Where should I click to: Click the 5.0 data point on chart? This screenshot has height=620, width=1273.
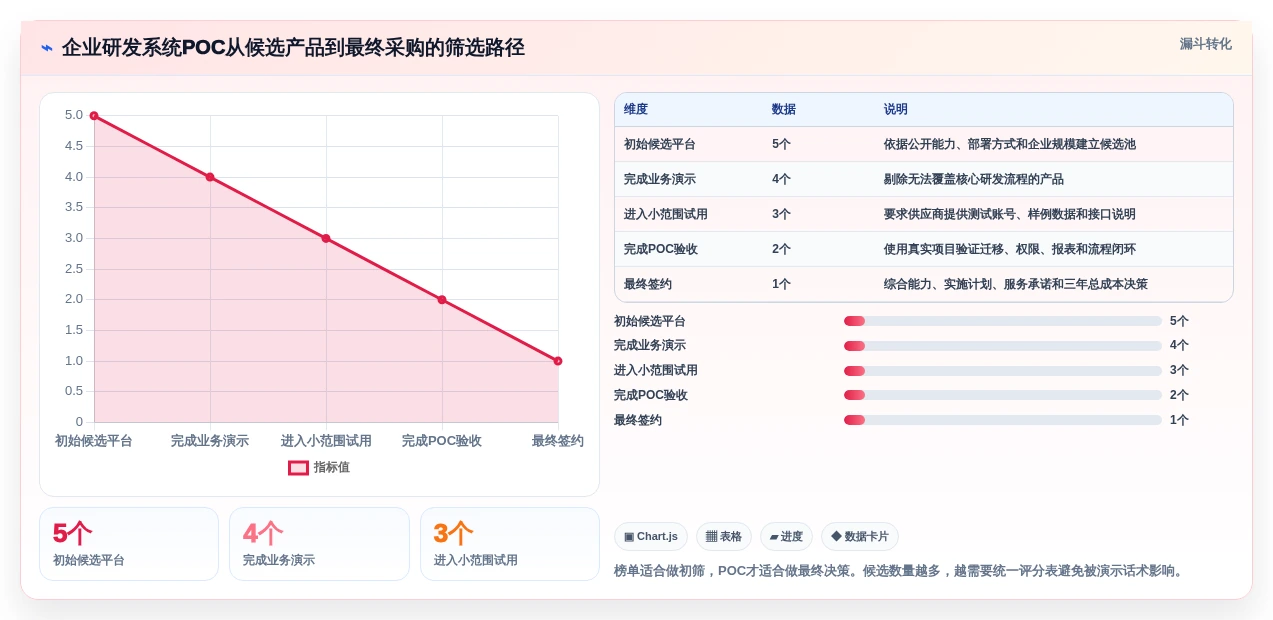(94, 116)
